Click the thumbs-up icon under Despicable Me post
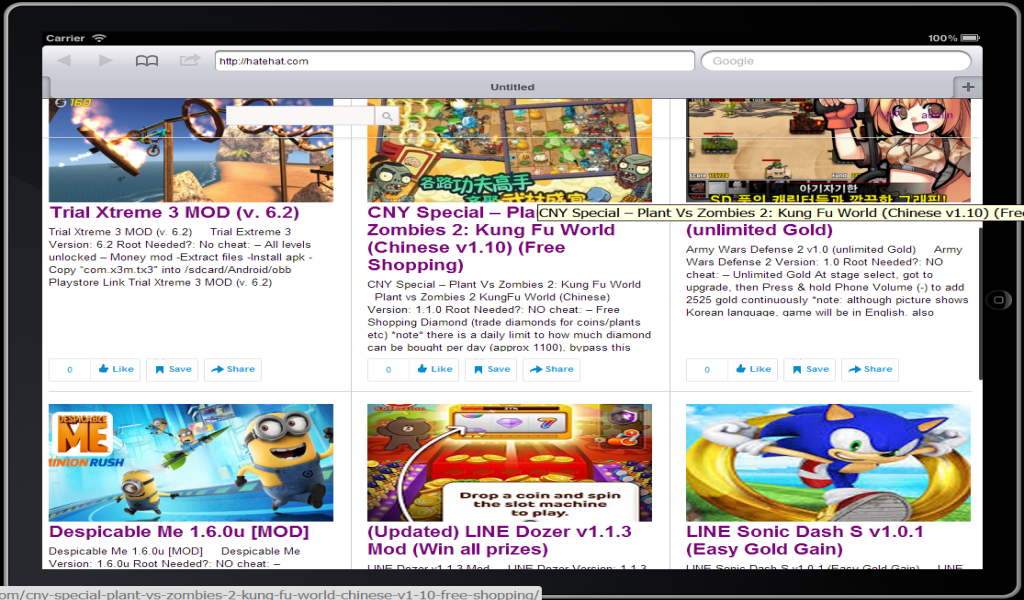 (115, 369)
